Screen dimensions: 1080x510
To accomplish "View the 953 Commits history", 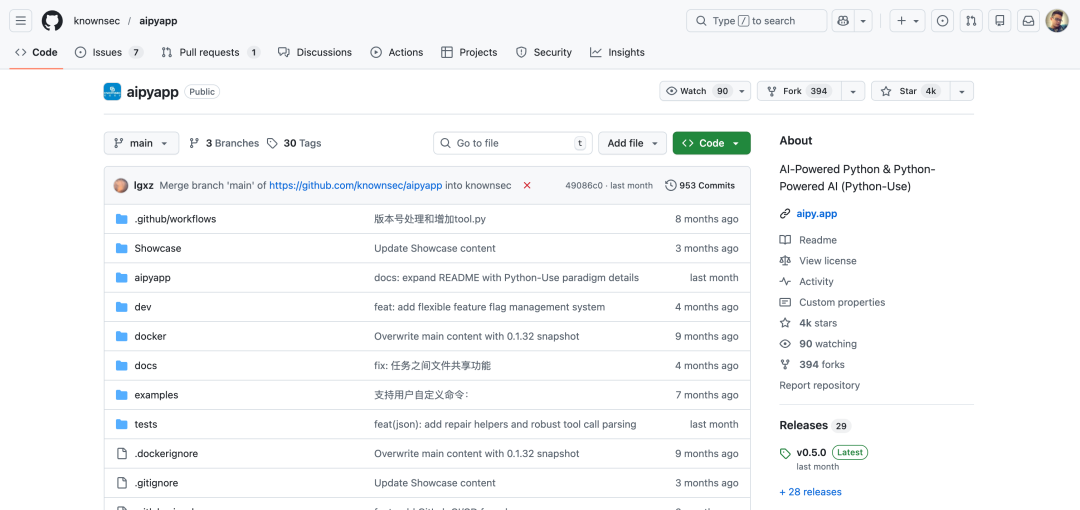I will (x=700, y=185).
